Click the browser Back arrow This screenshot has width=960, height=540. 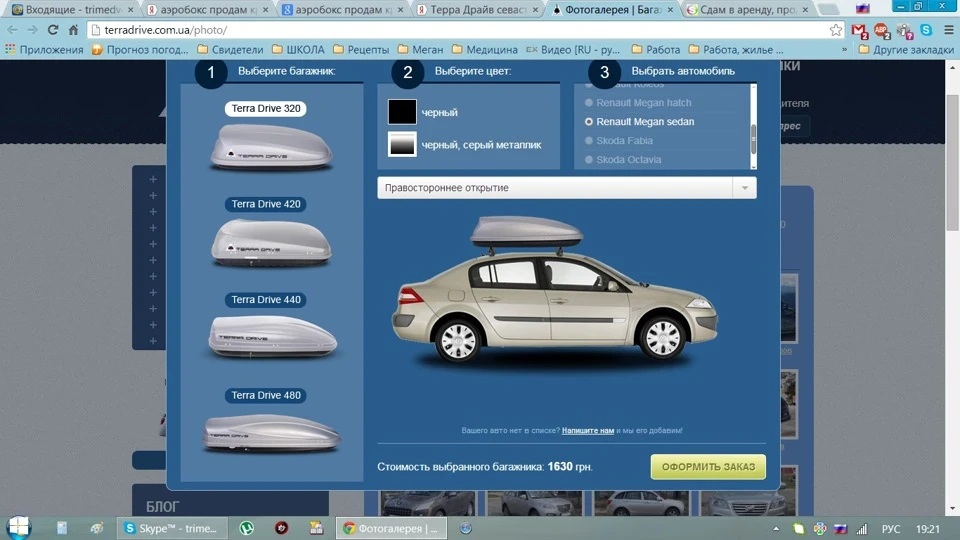click(12, 30)
